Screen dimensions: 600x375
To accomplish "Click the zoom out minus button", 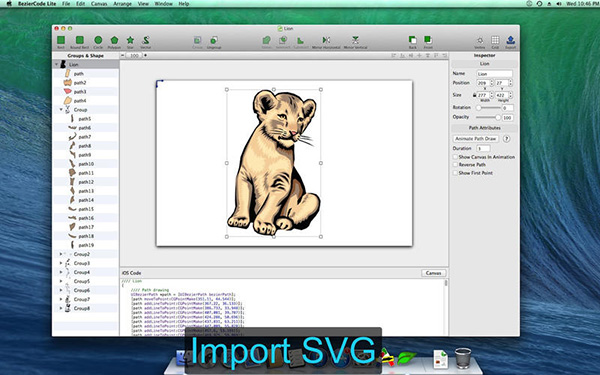I will click(122, 55).
